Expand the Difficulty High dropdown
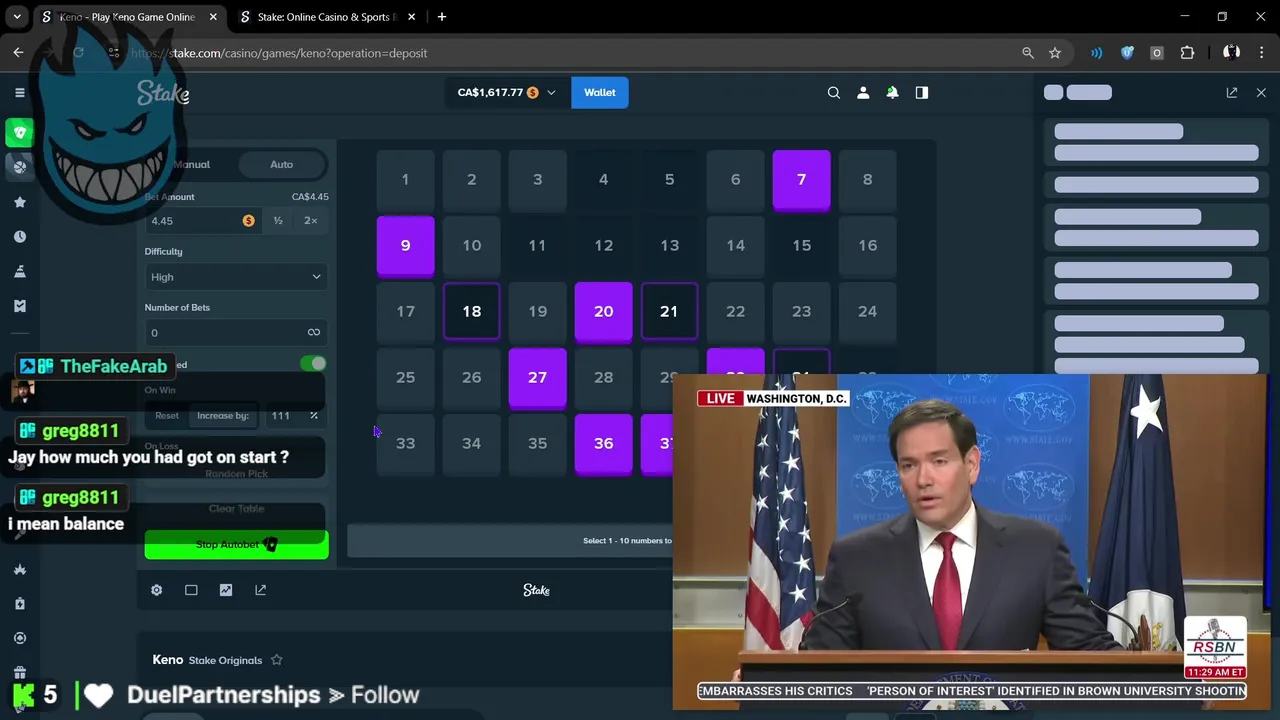This screenshot has width=1280, height=720. (236, 277)
